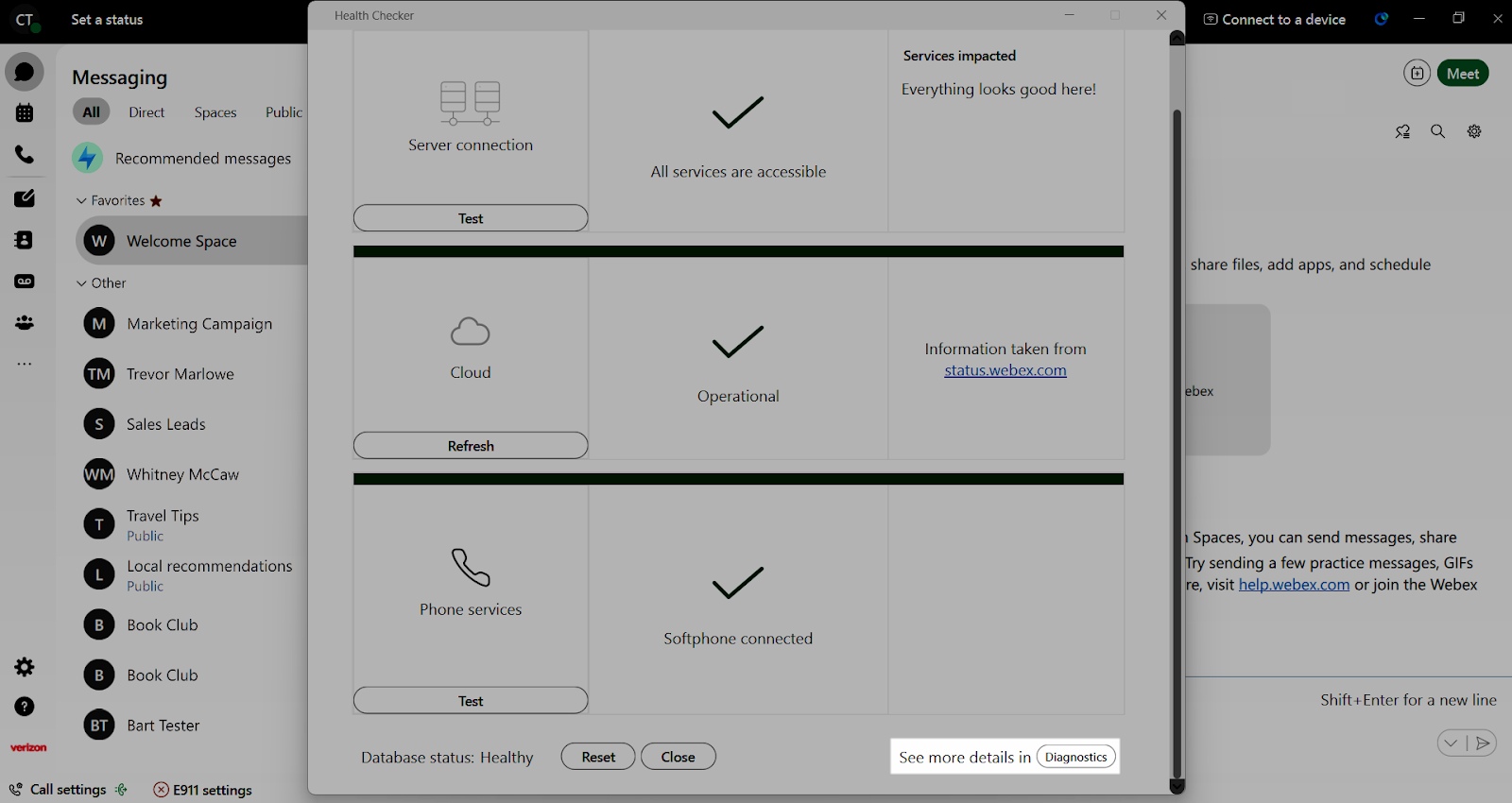1512x803 pixels.
Task: Click Set a status
Action: [107, 20]
